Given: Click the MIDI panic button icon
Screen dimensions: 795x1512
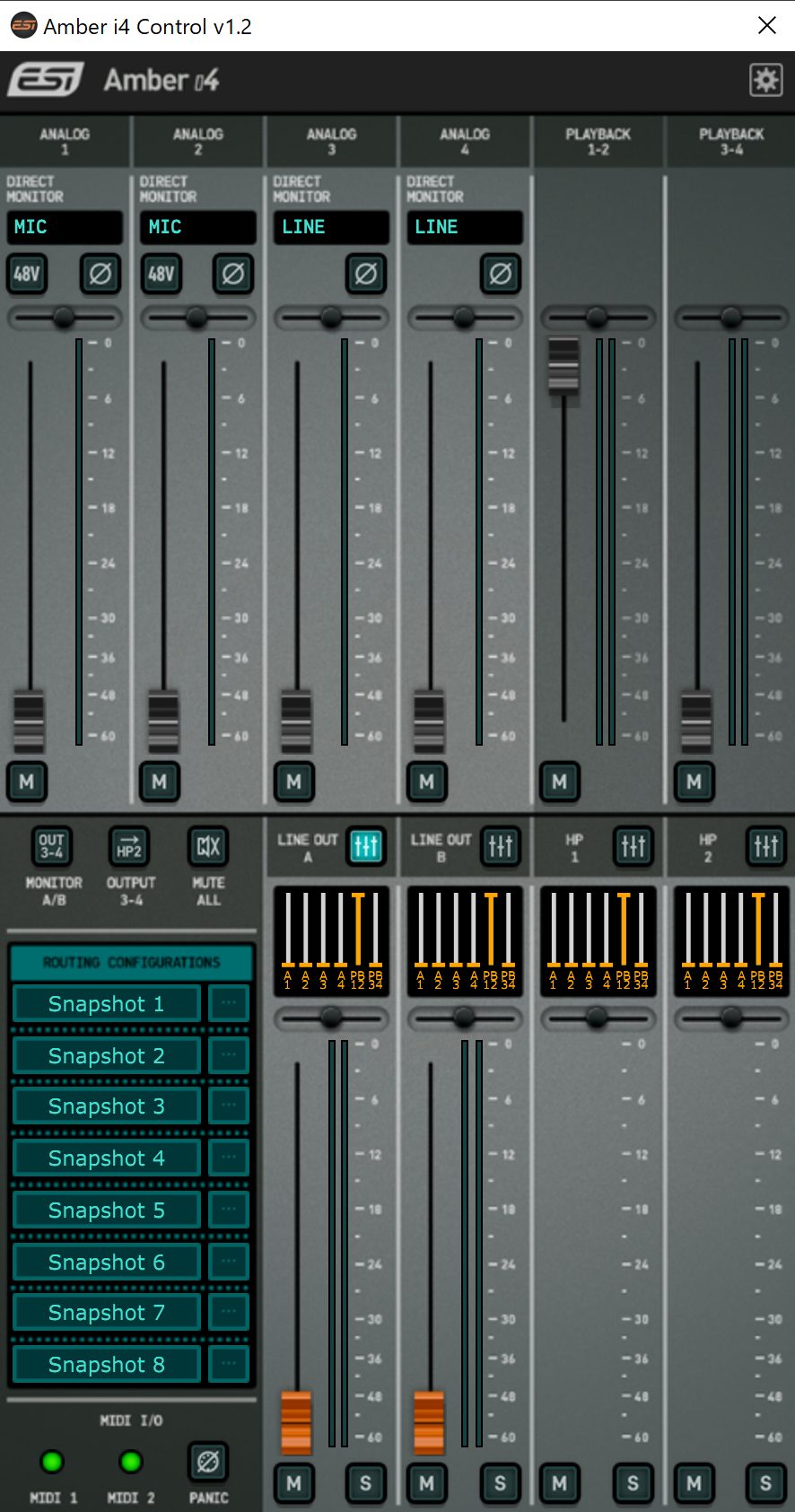Looking at the screenshot, I should (x=208, y=1462).
